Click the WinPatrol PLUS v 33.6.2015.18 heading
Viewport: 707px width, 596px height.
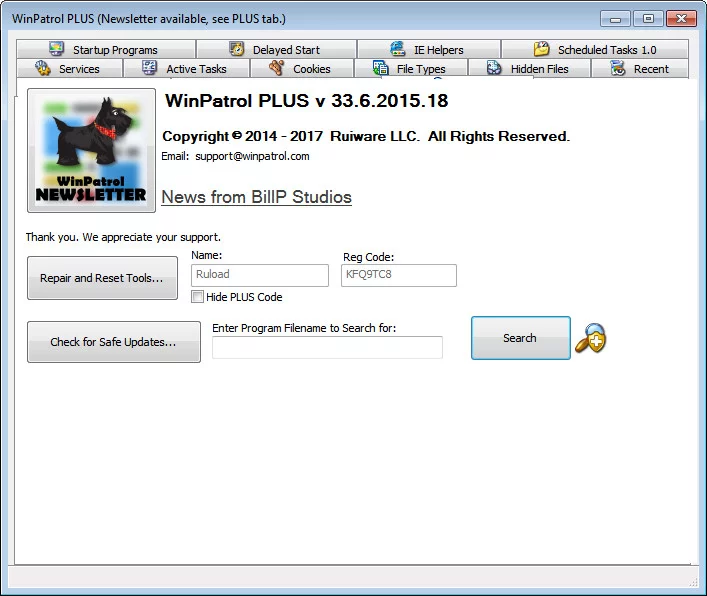[x=307, y=101]
